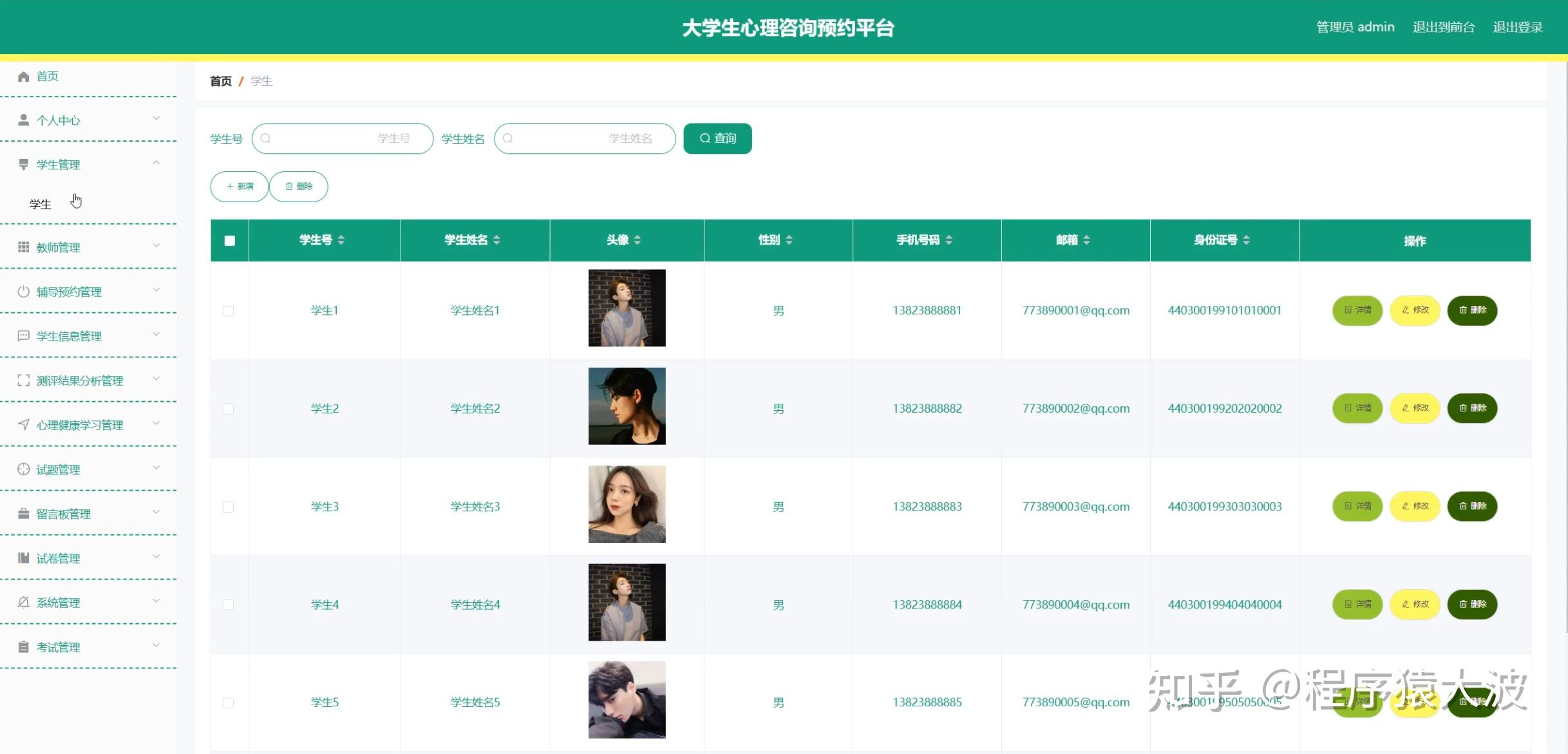Select the 心理健康学习管理 paper-plane icon

coord(23,424)
